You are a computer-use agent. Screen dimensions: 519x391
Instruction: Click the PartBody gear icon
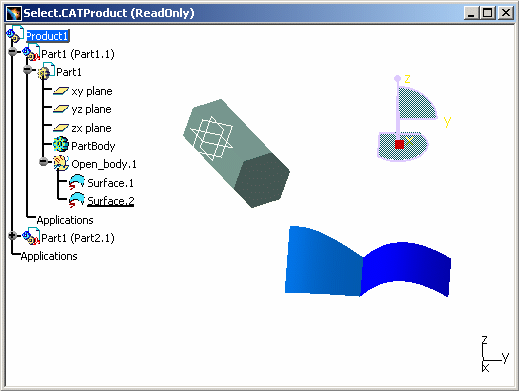coord(61,145)
